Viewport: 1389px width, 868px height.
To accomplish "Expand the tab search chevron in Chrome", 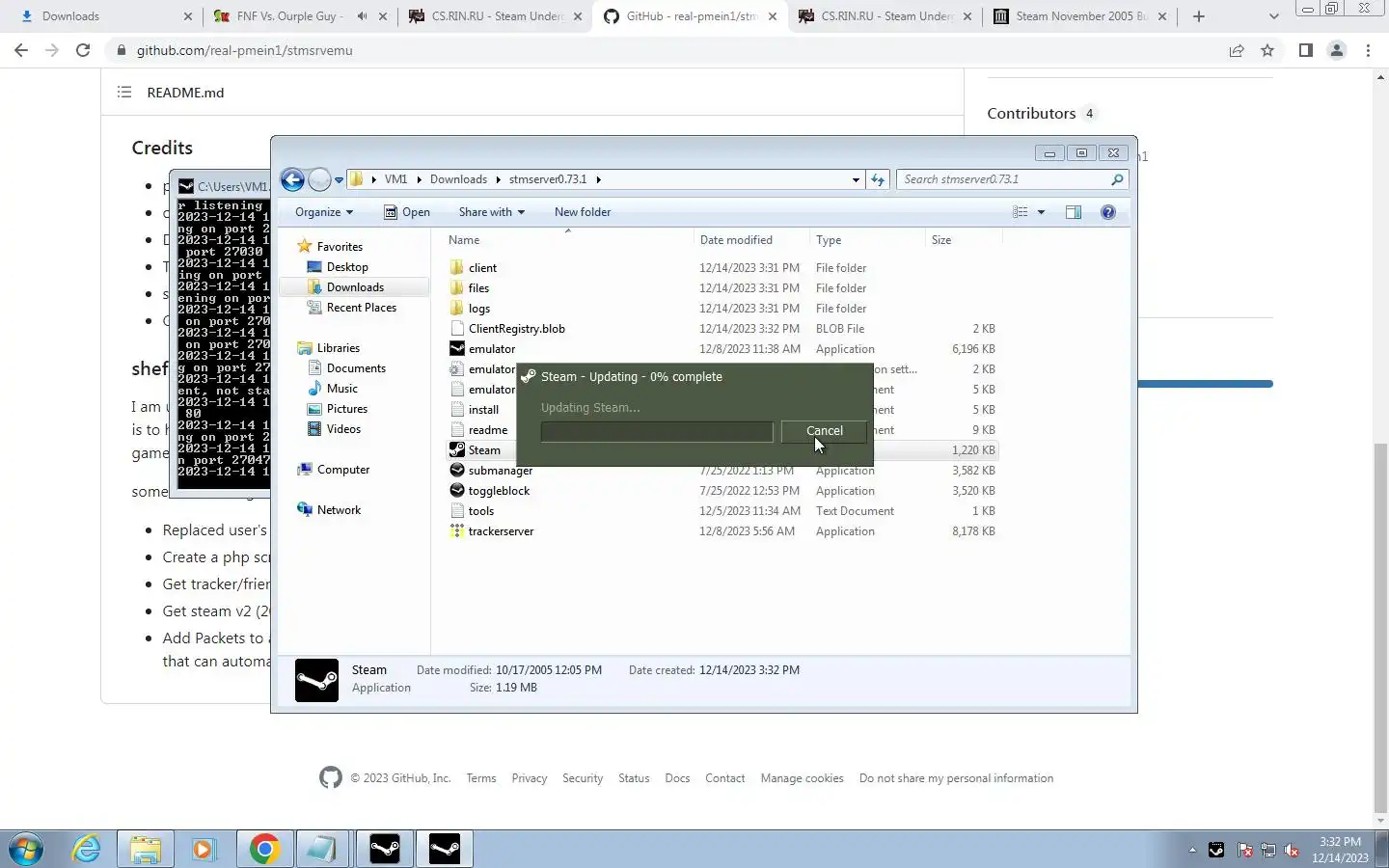I will (1273, 16).
